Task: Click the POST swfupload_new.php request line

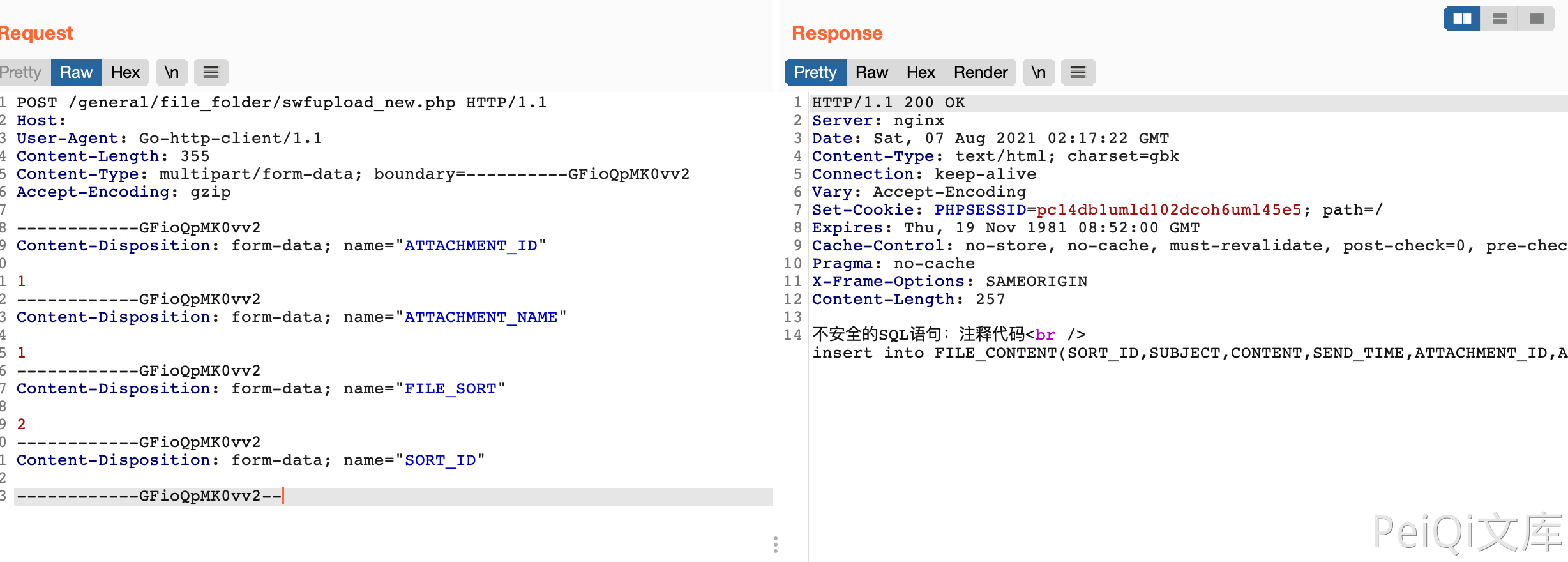Action: pos(282,102)
